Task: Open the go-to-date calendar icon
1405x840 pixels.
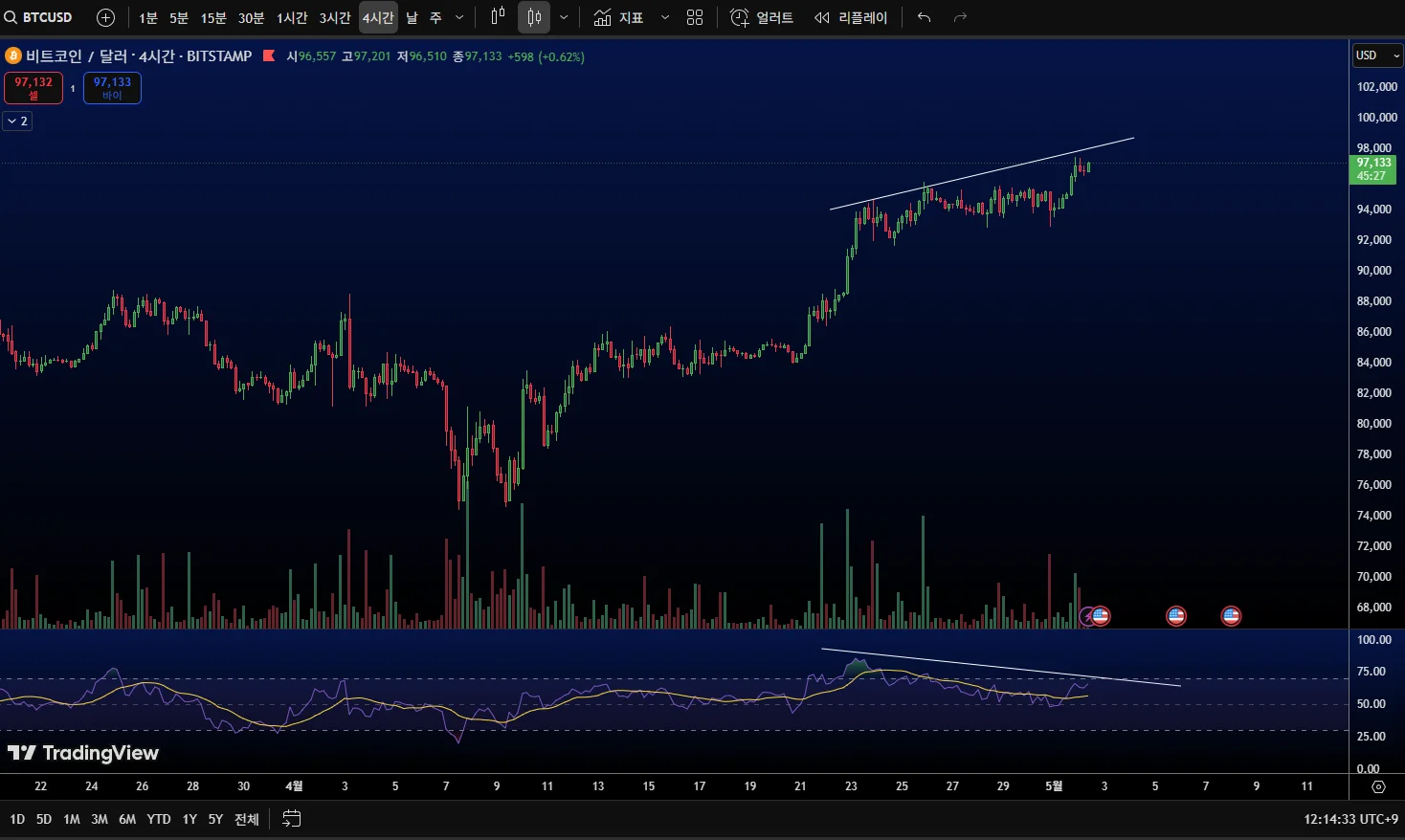Action: (x=292, y=819)
